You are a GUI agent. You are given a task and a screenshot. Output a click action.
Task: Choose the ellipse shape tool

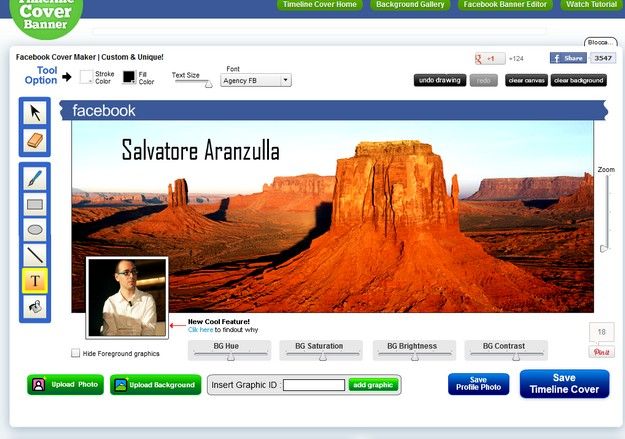pos(35,230)
